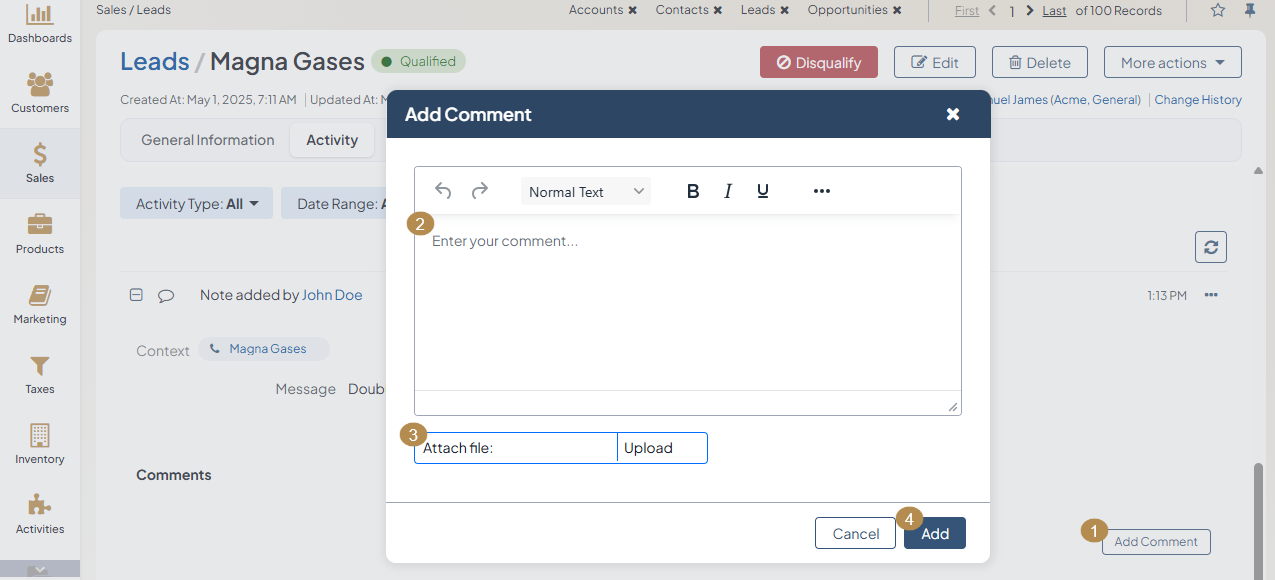
Task: Open the Inventory sidebar section
Action: pos(40,444)
